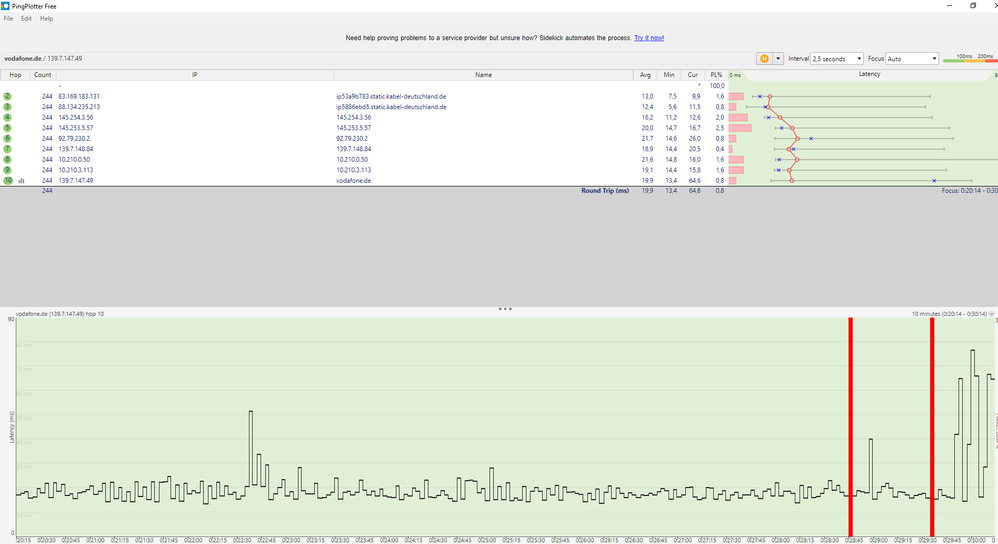Click name ip53a9b783.static.kabel-deutschland.de

tap(391, 97)
